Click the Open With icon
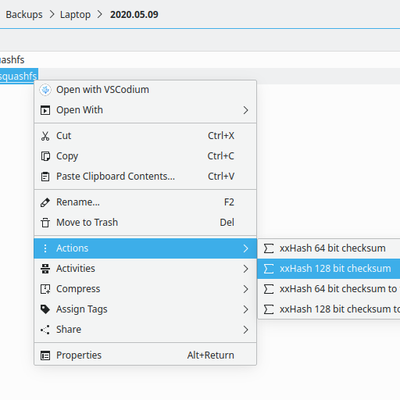This screenshot has width=400, height=400. pyautogui.click(x=45, y=110)
